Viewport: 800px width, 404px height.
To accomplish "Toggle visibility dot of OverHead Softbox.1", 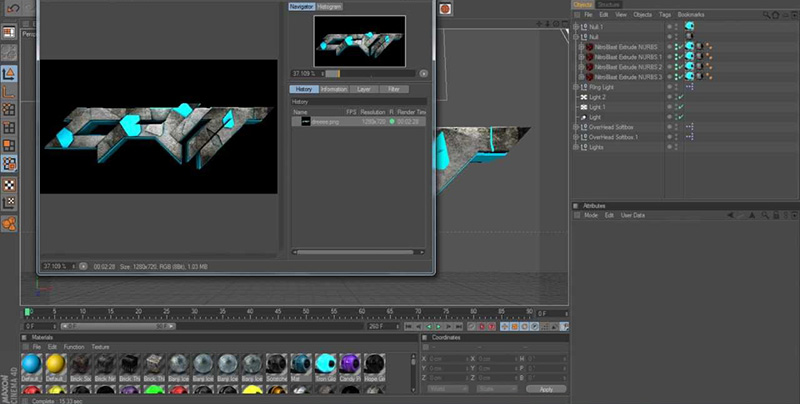I will click(669, 136).
